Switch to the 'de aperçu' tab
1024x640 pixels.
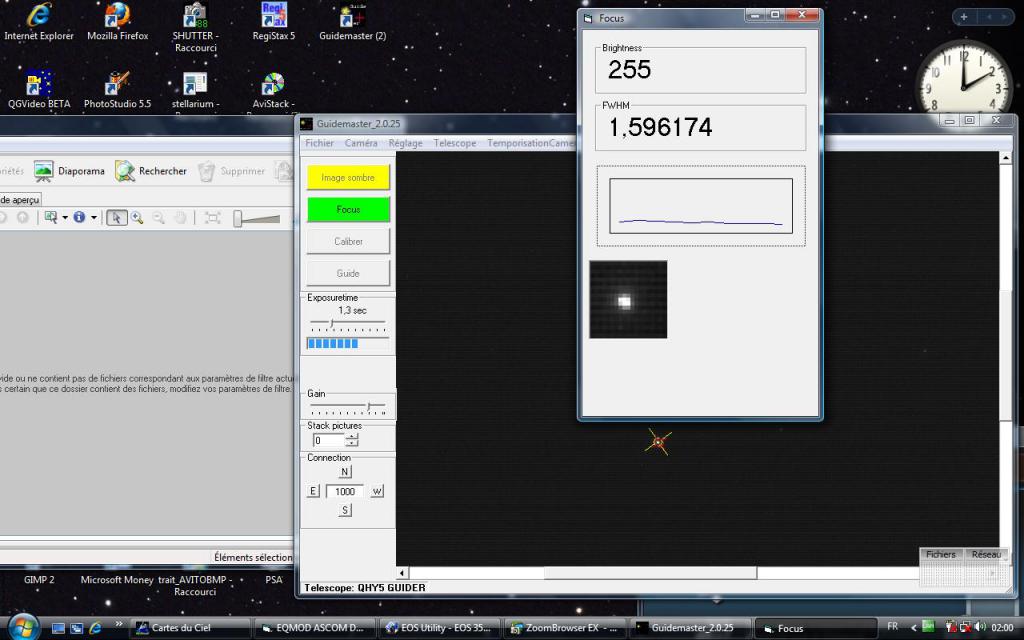coord(20,199)
